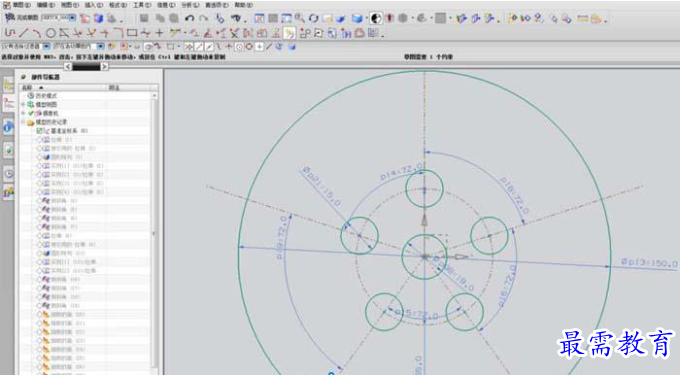Toggle checkbox of the circular pattern feature

pyautogui.click(x=40, y=157)
